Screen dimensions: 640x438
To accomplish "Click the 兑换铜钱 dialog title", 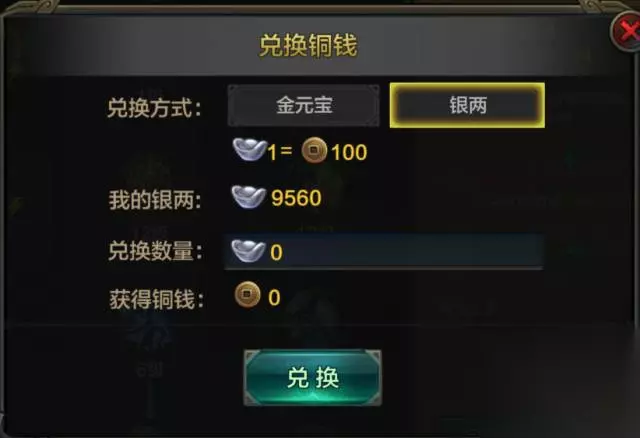I will (x=308, y=45).
